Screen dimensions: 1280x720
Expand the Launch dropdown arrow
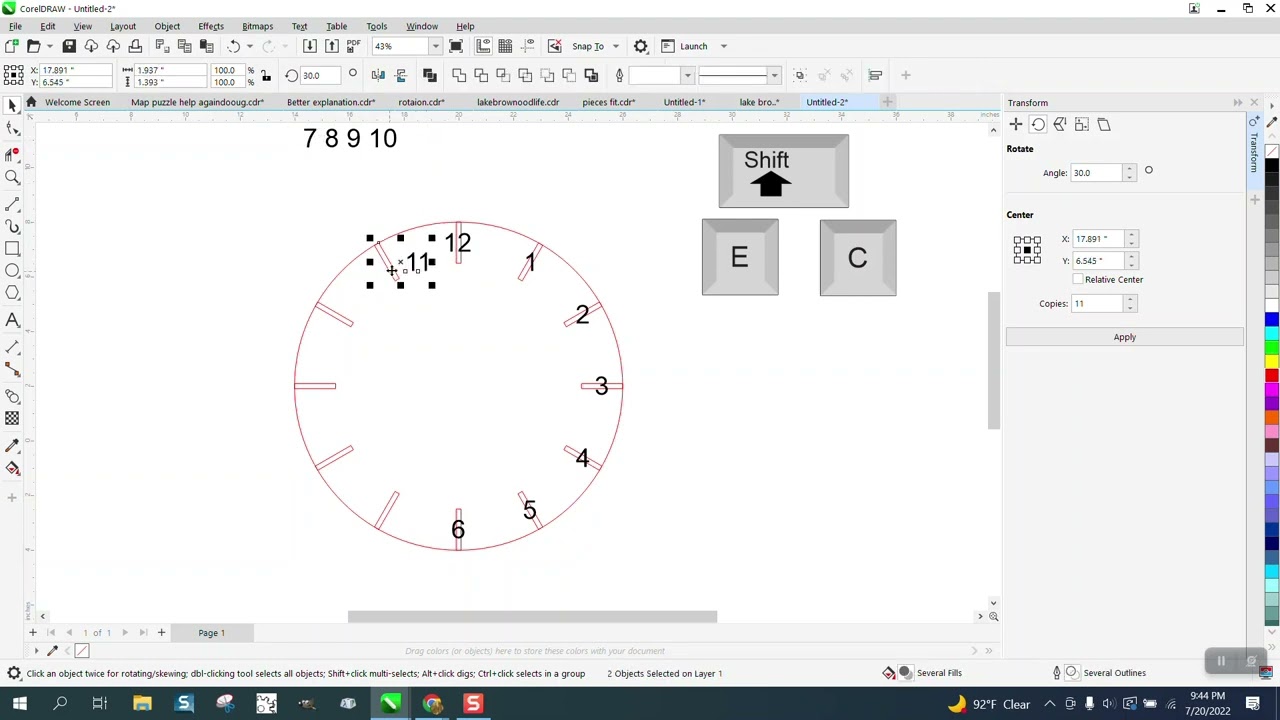(x=724, y=46)
